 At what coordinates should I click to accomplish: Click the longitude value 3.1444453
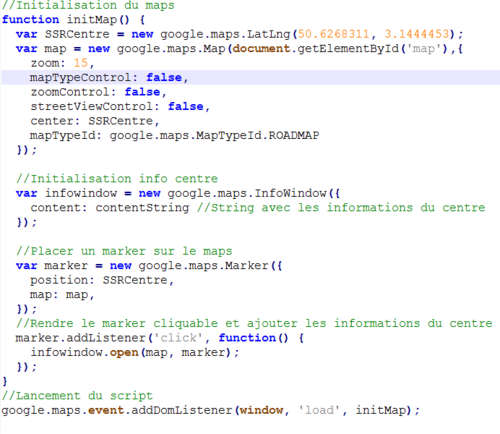point(417,34)
